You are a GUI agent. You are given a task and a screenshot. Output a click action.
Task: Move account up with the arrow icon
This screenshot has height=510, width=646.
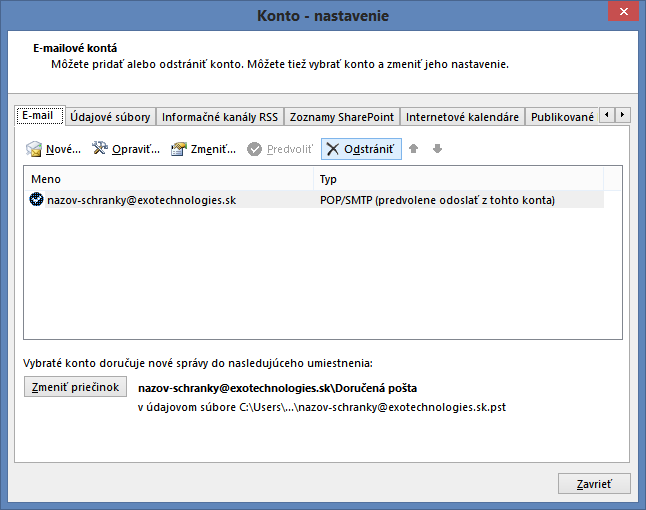coord(414,148)
